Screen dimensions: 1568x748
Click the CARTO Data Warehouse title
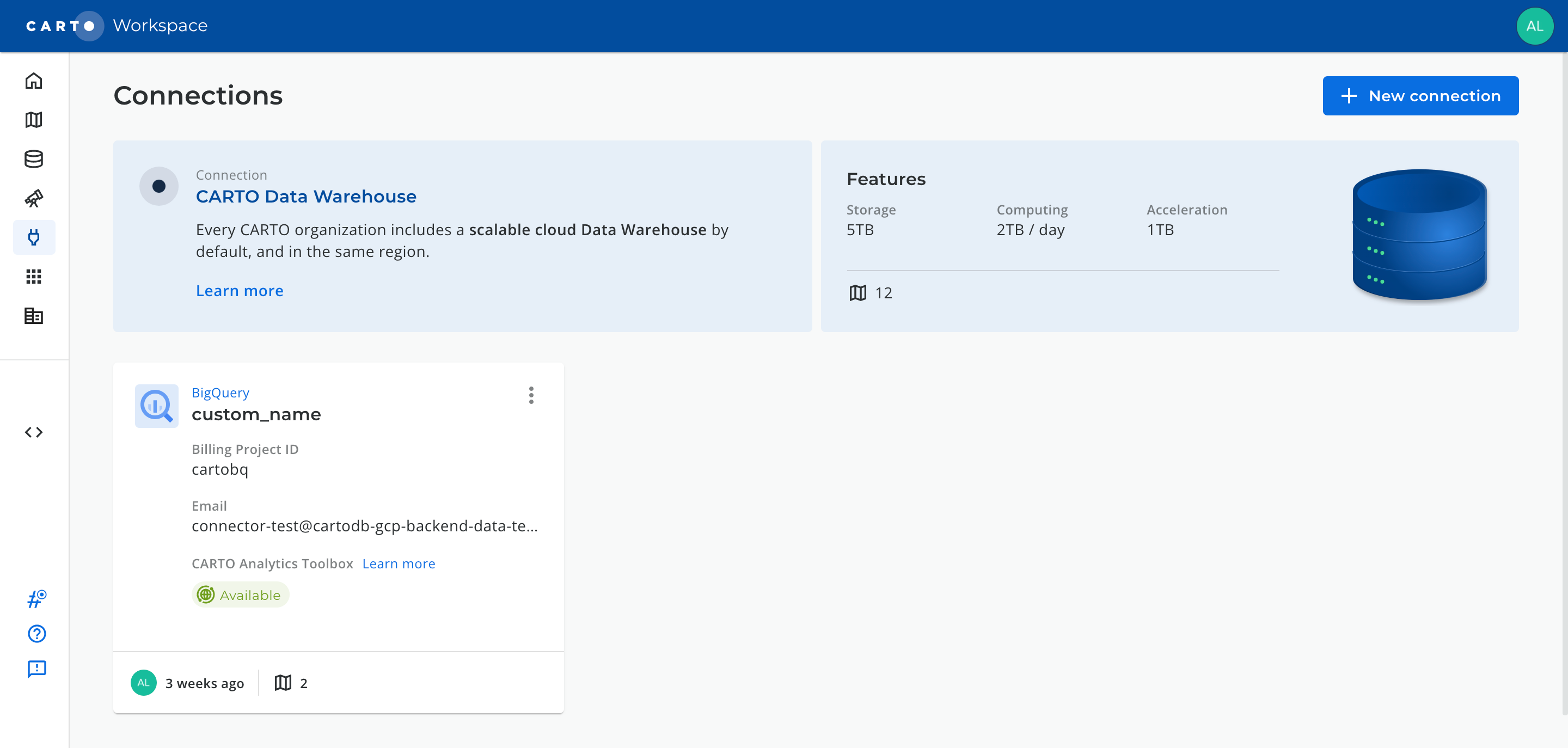click(306, 197)
